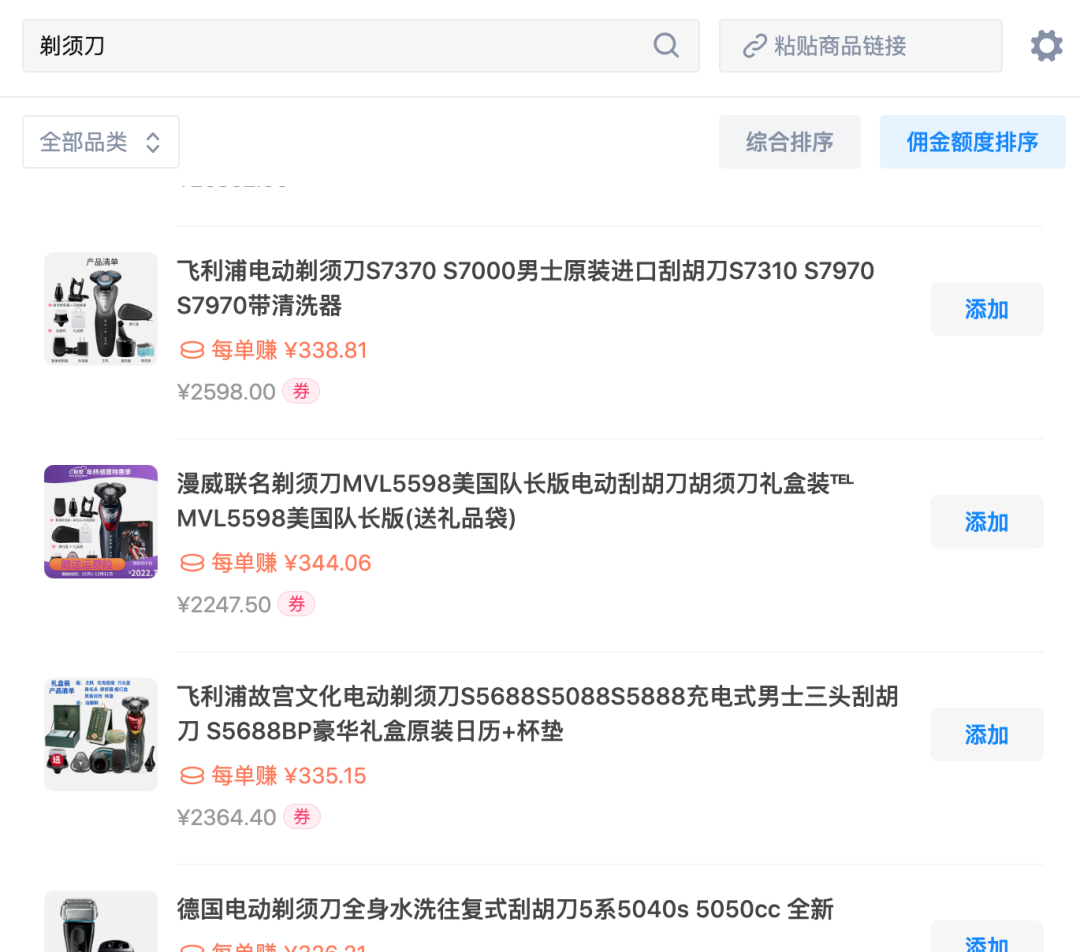The image size is (1080, 952).
Task: Open title 飞利浦故宫文化电动剃须刀S5688
Action: tap(537, 714)
